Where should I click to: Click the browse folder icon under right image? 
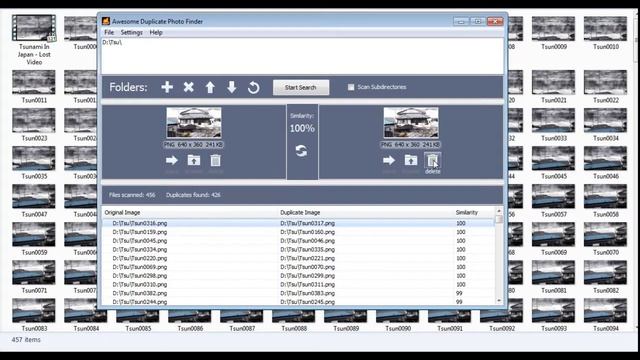411,160
